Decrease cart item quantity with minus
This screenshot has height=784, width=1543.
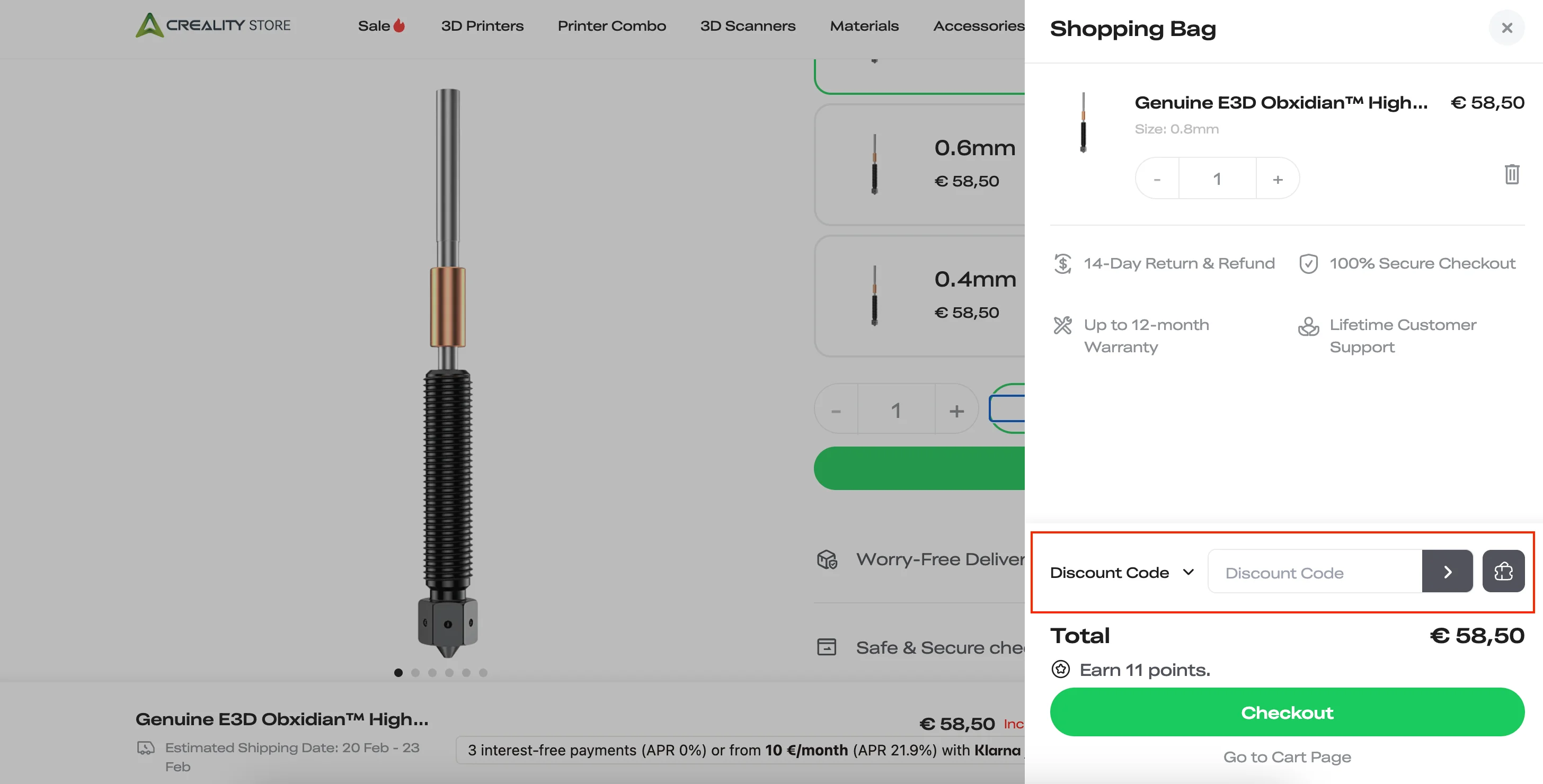(x=1157, y=179)
